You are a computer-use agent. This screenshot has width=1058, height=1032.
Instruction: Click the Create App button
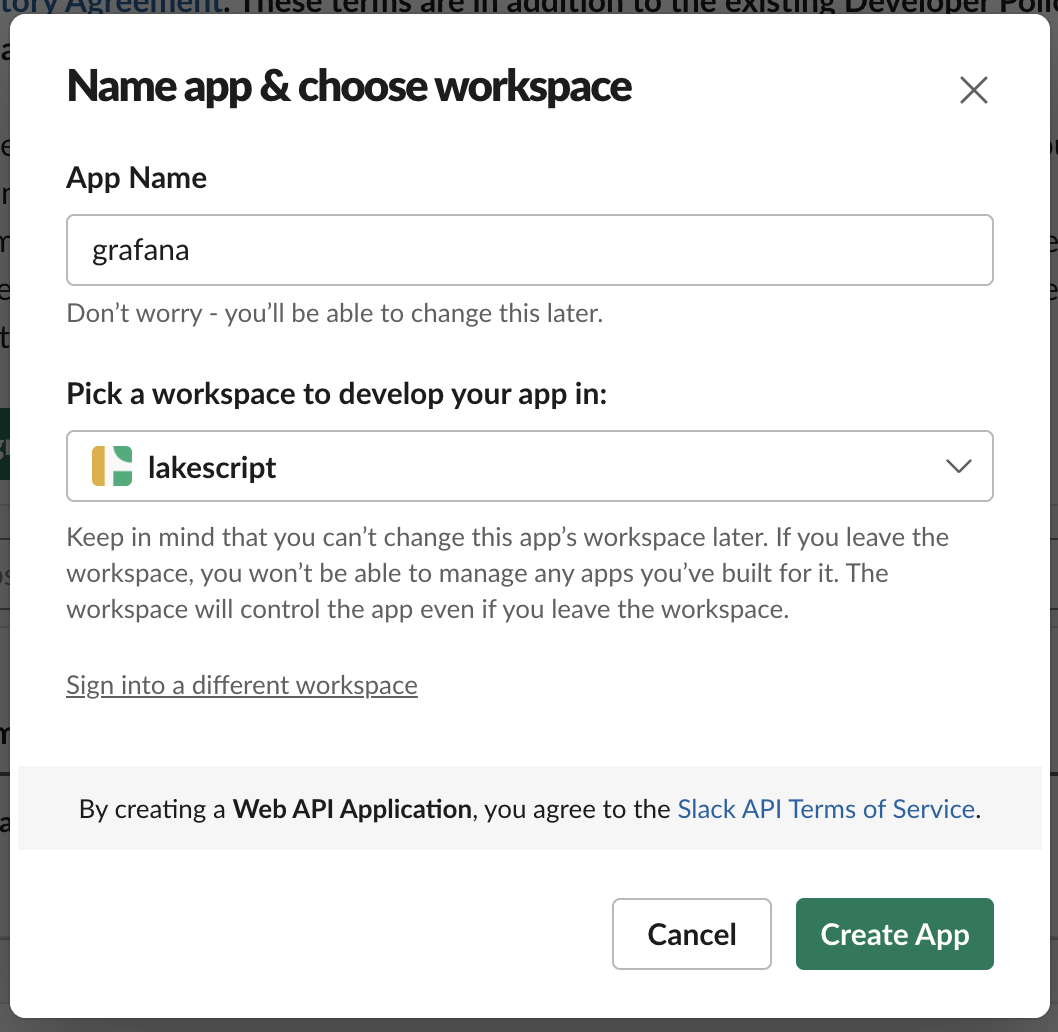point(895,934)
